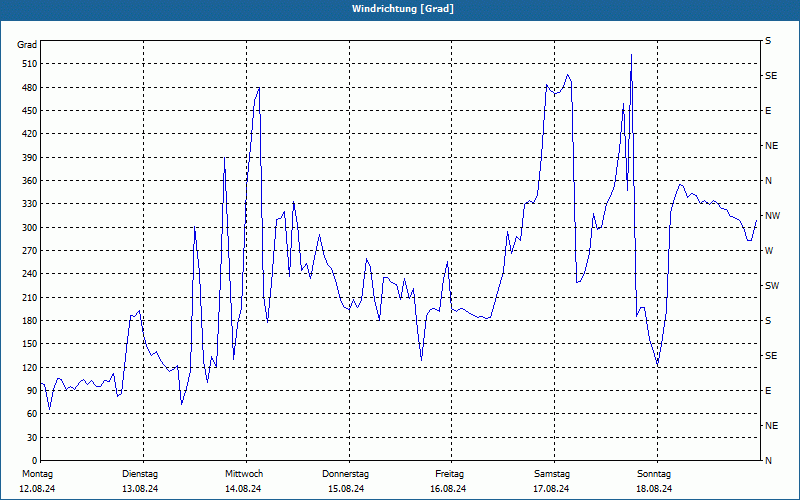Click the NW compass label
The height and width of the screenshot is (500, 800).
(772, 216)
